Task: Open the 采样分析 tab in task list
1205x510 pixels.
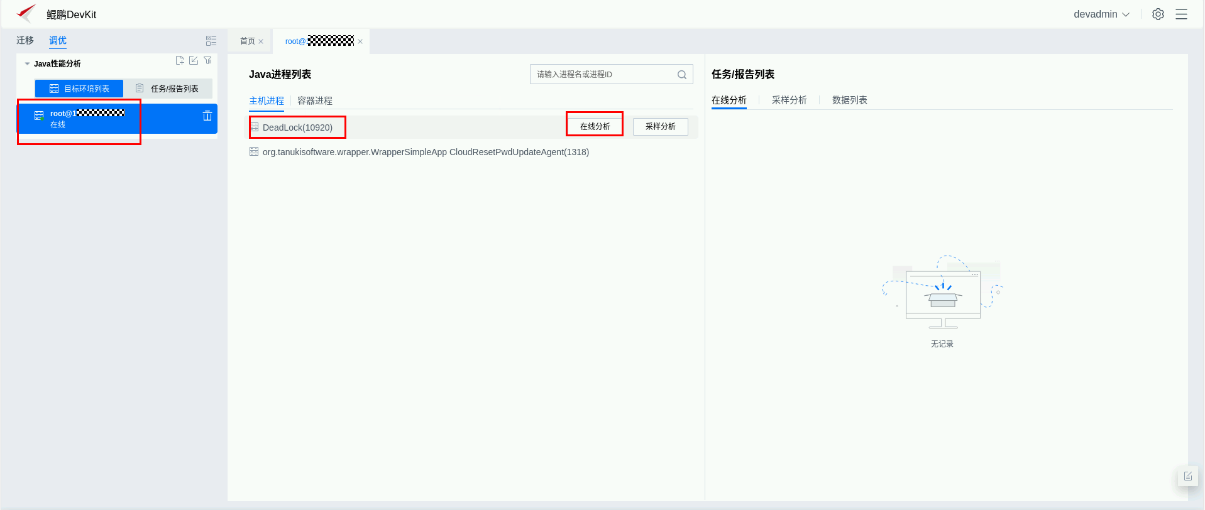Action: pos(789,100)
